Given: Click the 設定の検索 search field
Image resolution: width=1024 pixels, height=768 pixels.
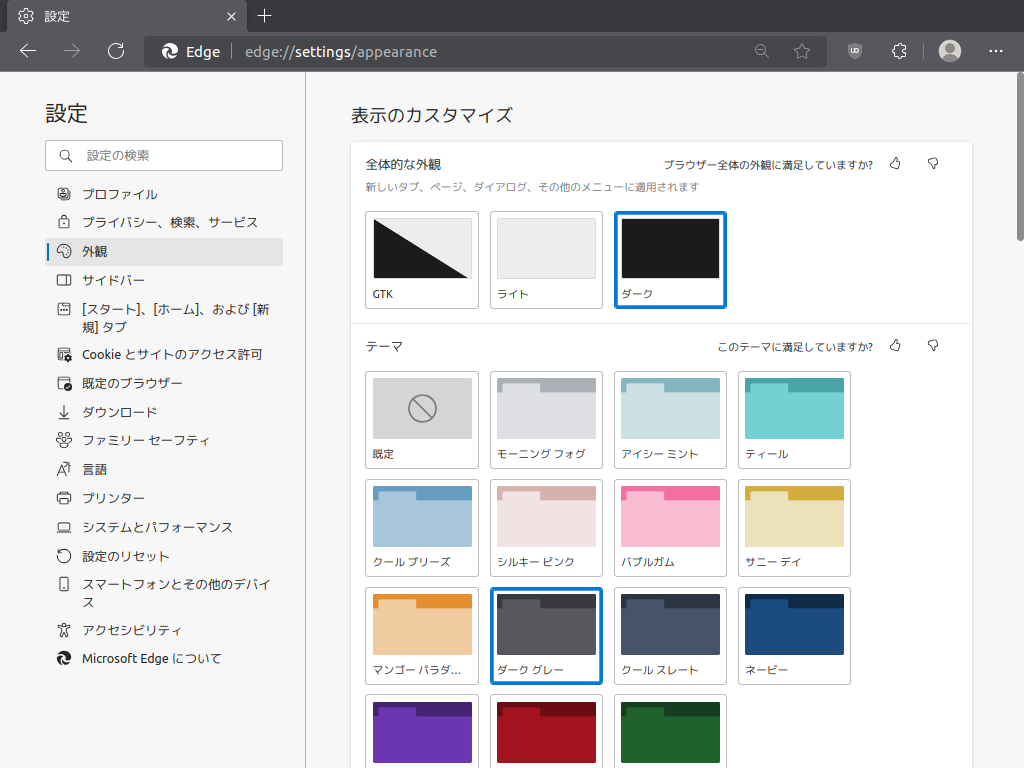Looking at the screenshot, I should tap(164, 155).
